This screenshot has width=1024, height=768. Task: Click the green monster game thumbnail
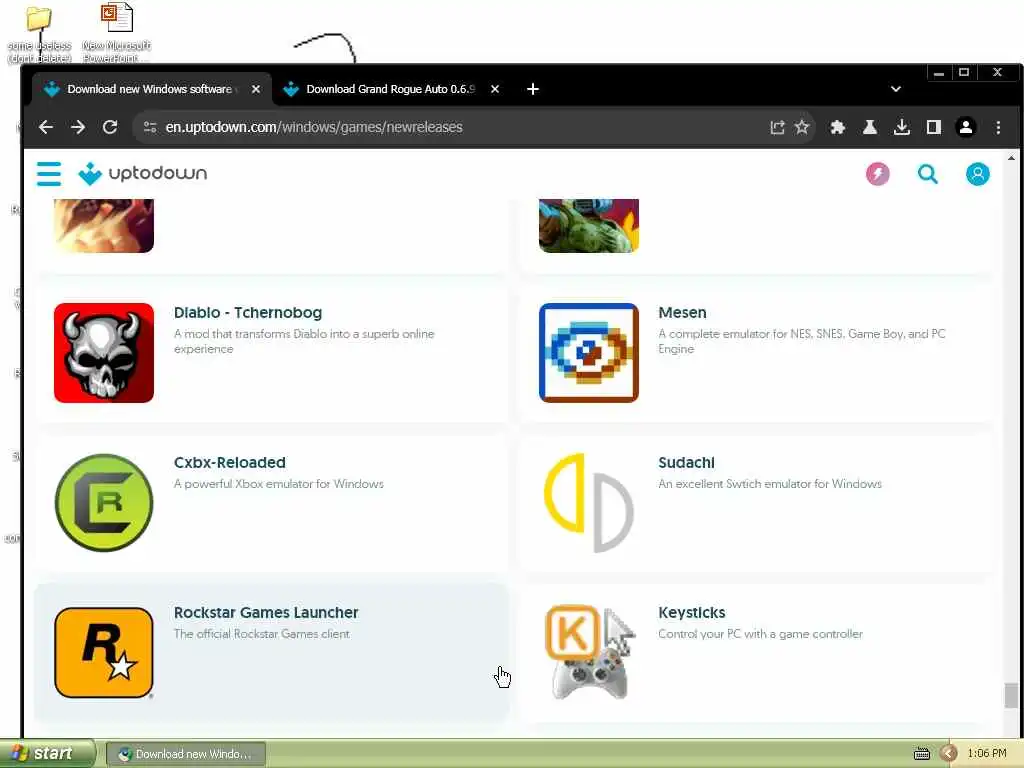click(588, 226)
